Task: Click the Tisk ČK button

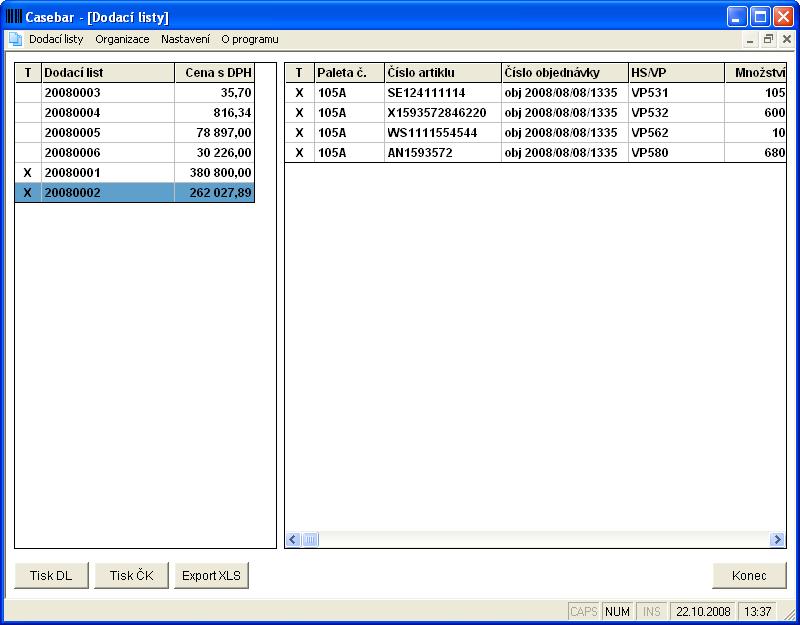Action: point(132,576)
